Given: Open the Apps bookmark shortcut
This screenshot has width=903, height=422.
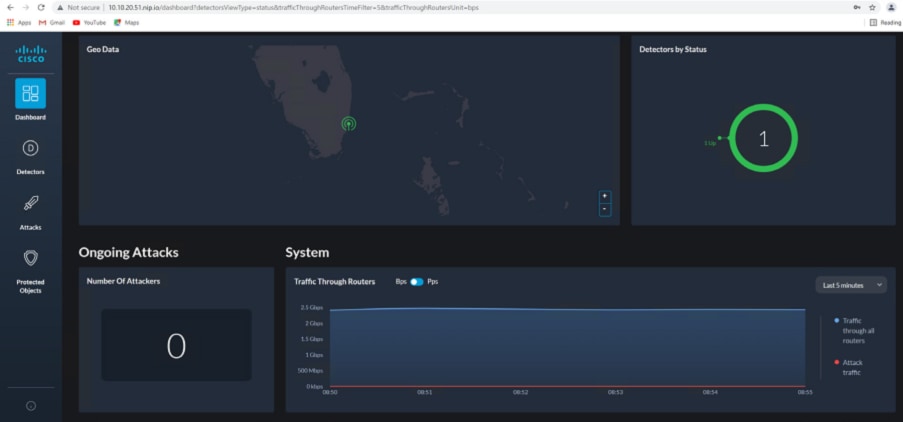Looking at the screenshot, I should [19, 22].
